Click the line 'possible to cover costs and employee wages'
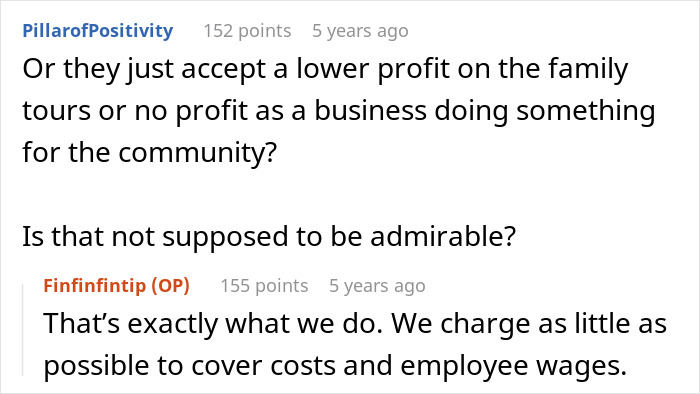Image resolution: width=700 pixels, height=394 pixels. (335, 366)
